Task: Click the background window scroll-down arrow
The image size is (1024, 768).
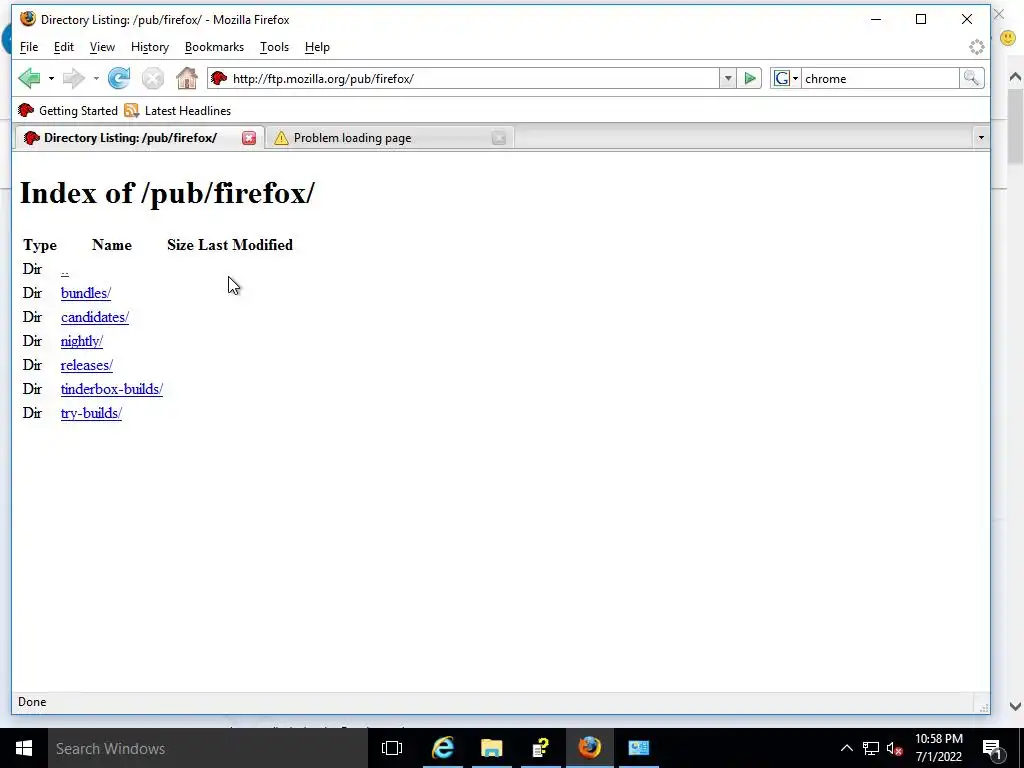Action: coord(1015,706)
